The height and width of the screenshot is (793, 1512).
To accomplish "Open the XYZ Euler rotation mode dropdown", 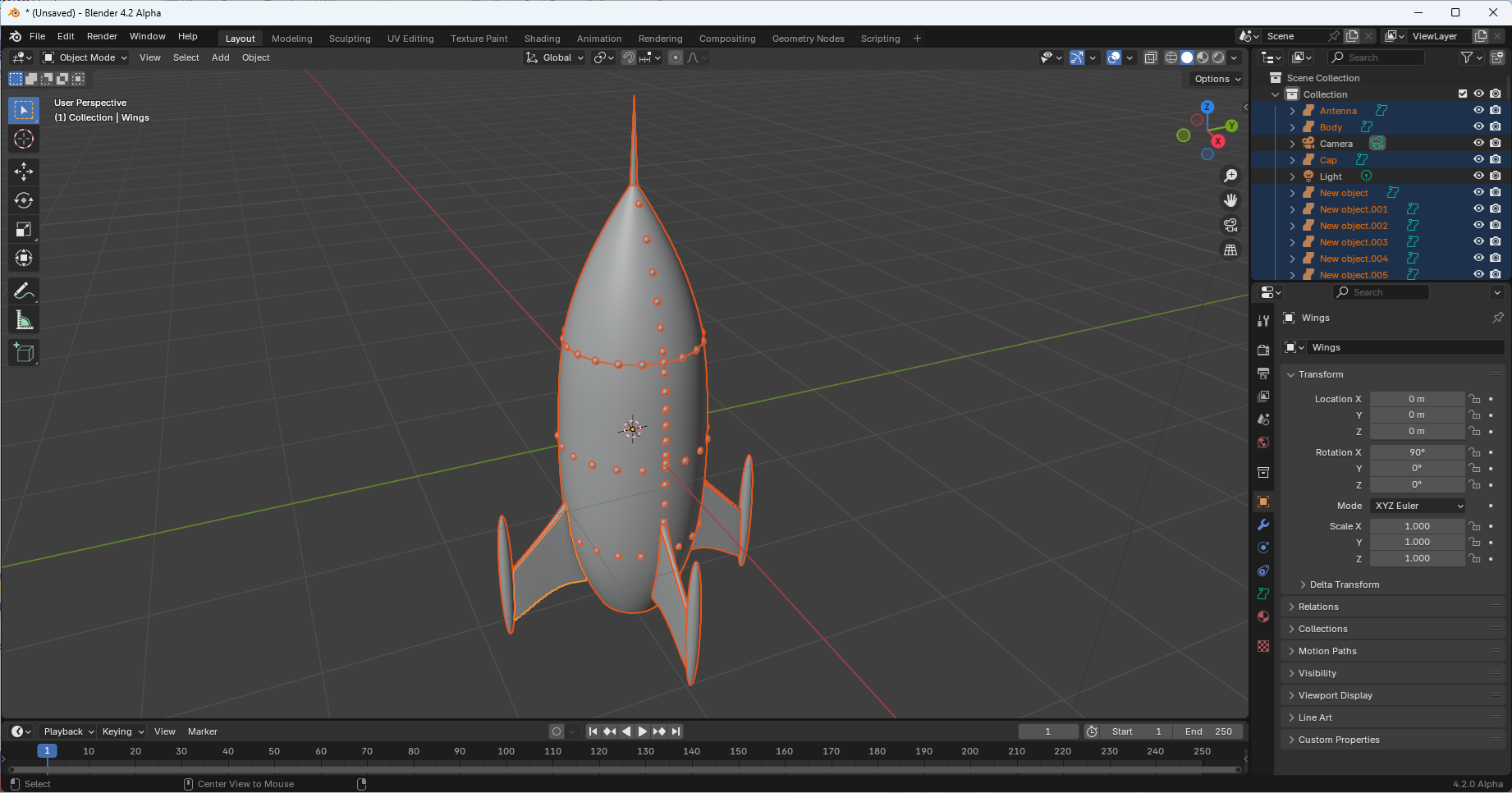I will [x=1418, y=506].
